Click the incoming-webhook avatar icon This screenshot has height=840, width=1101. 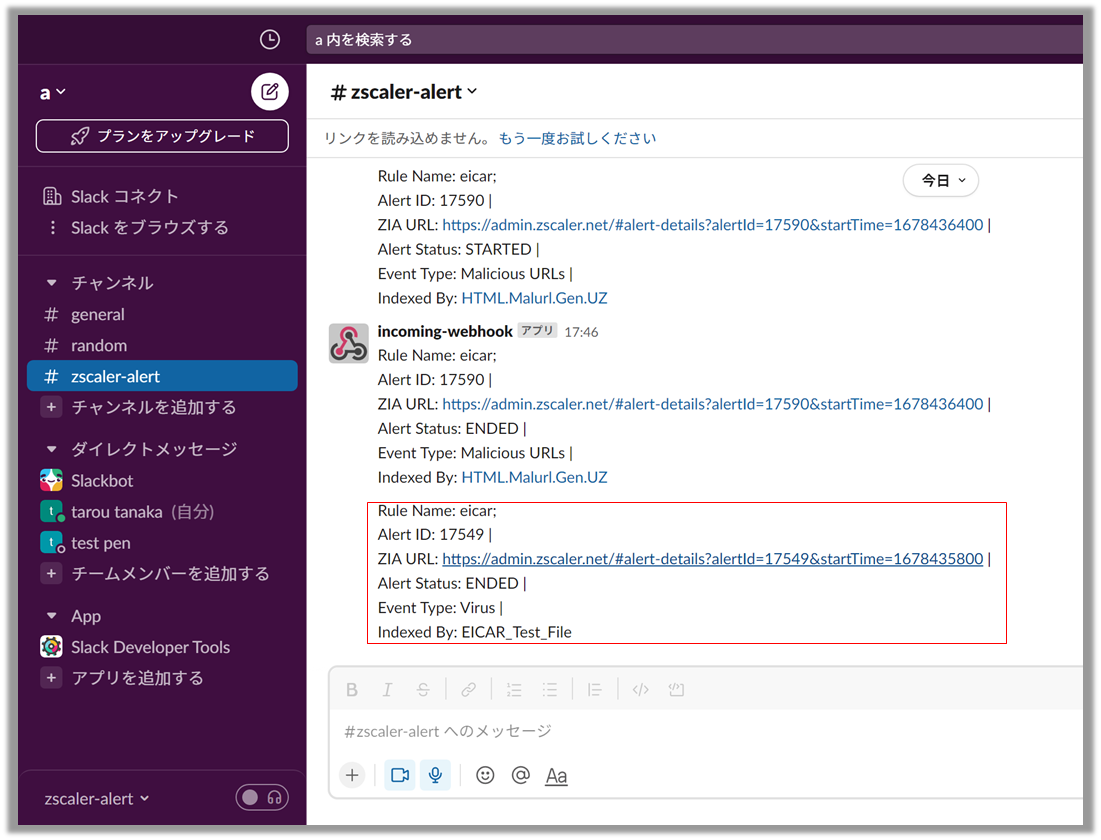pyautogui.click(x=348, y=343)
